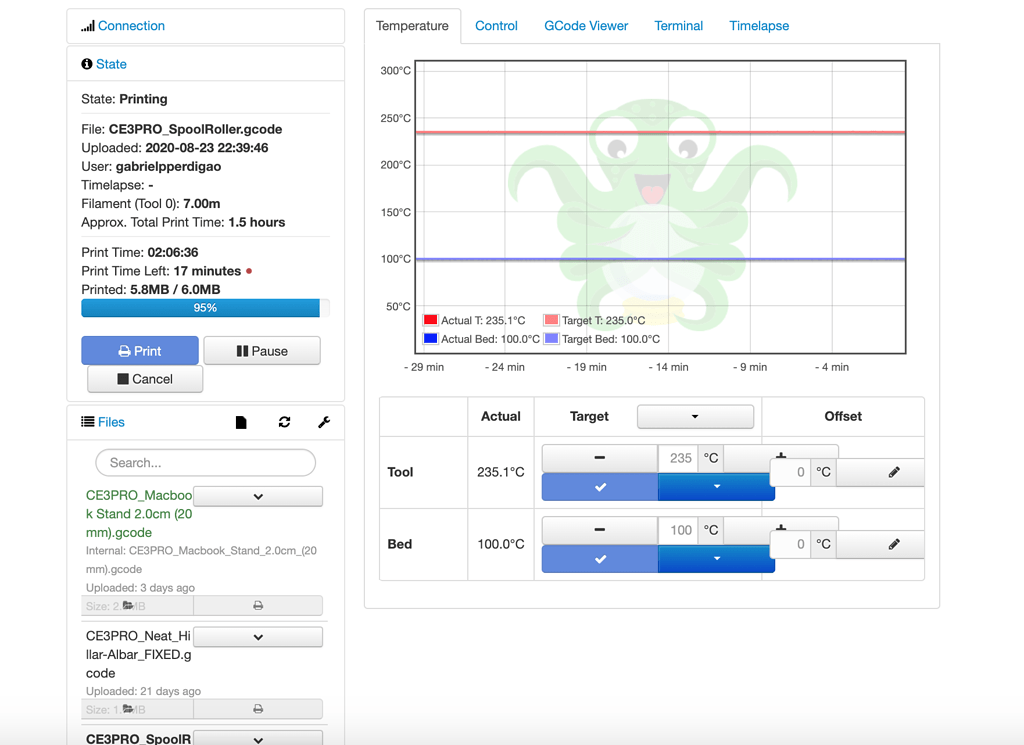Viewport: 1024px width, 745px height.
Task: Toggle the document filter icon in Files panel
Action: [x=241, y=422]
